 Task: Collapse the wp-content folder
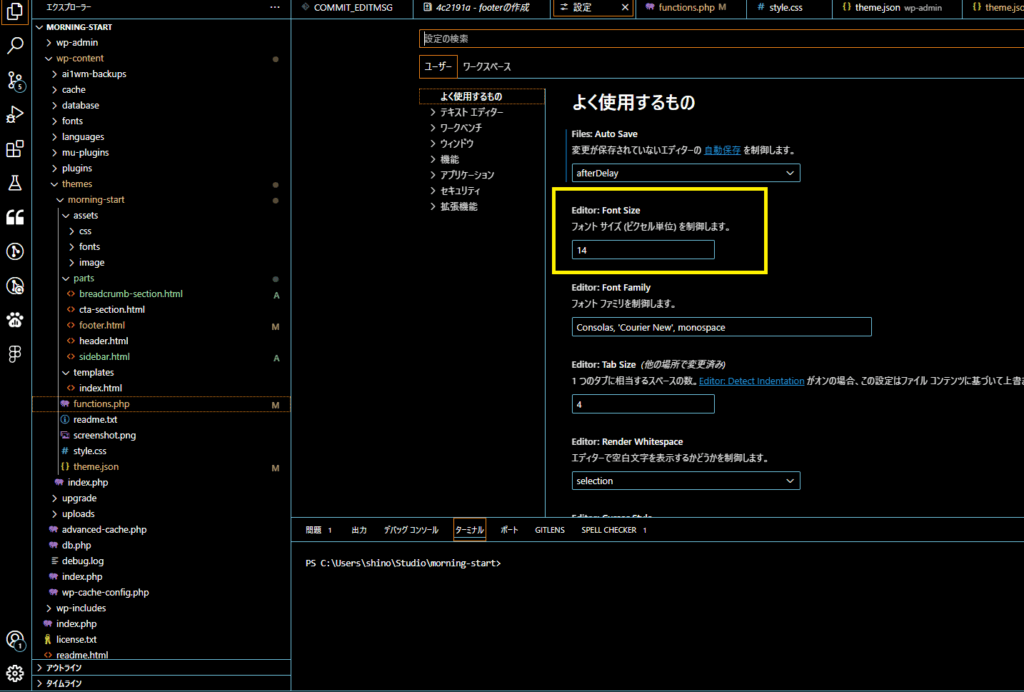click(x=161, y=58)
